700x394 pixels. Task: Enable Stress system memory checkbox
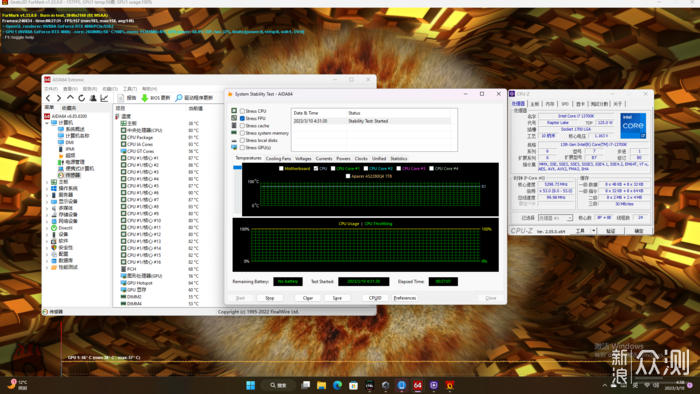click(x=242, y=133)
